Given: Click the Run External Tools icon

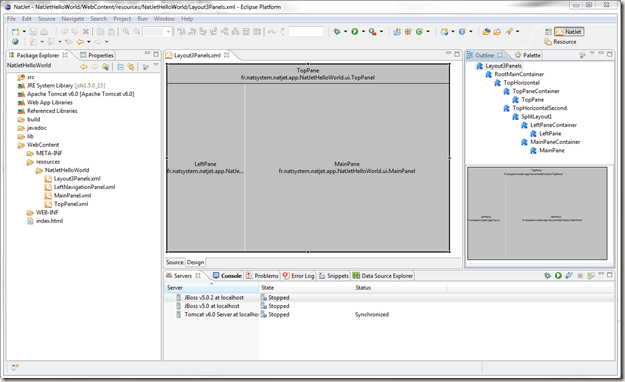Looking at the screenshot, I should click(372, 32).
